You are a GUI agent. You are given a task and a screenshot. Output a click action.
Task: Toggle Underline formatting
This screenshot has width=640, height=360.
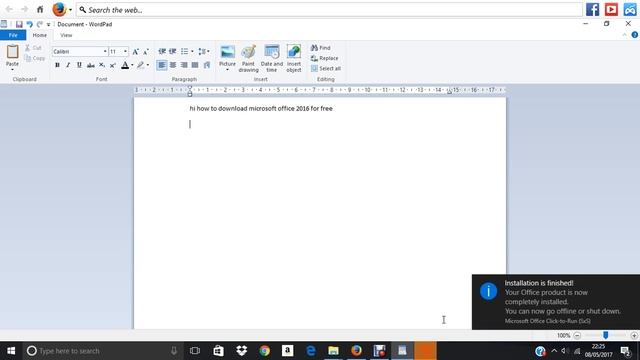[x=79, y=65]
